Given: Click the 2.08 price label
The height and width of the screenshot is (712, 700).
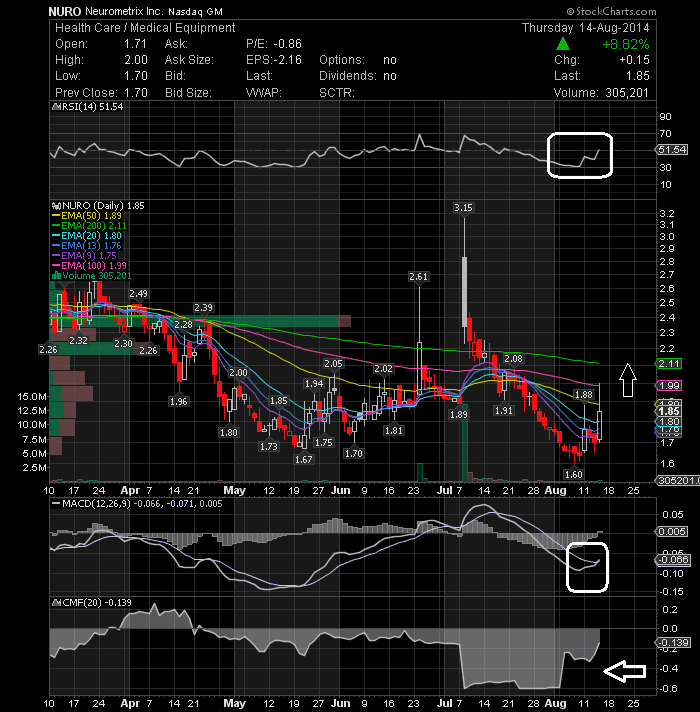Looking at the screenshot, I should [x=513, y=359].
